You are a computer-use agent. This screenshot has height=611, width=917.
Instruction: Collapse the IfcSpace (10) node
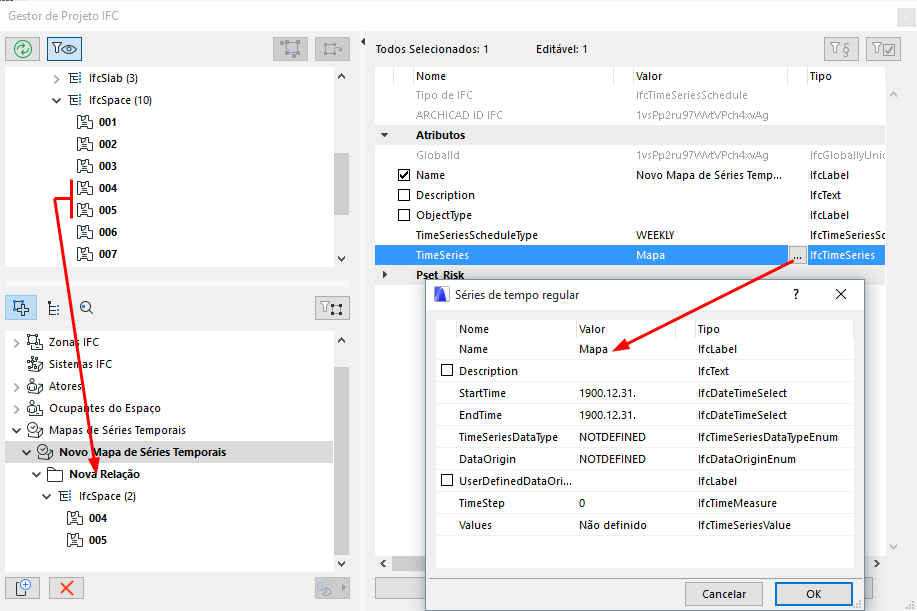coord(57,101)
